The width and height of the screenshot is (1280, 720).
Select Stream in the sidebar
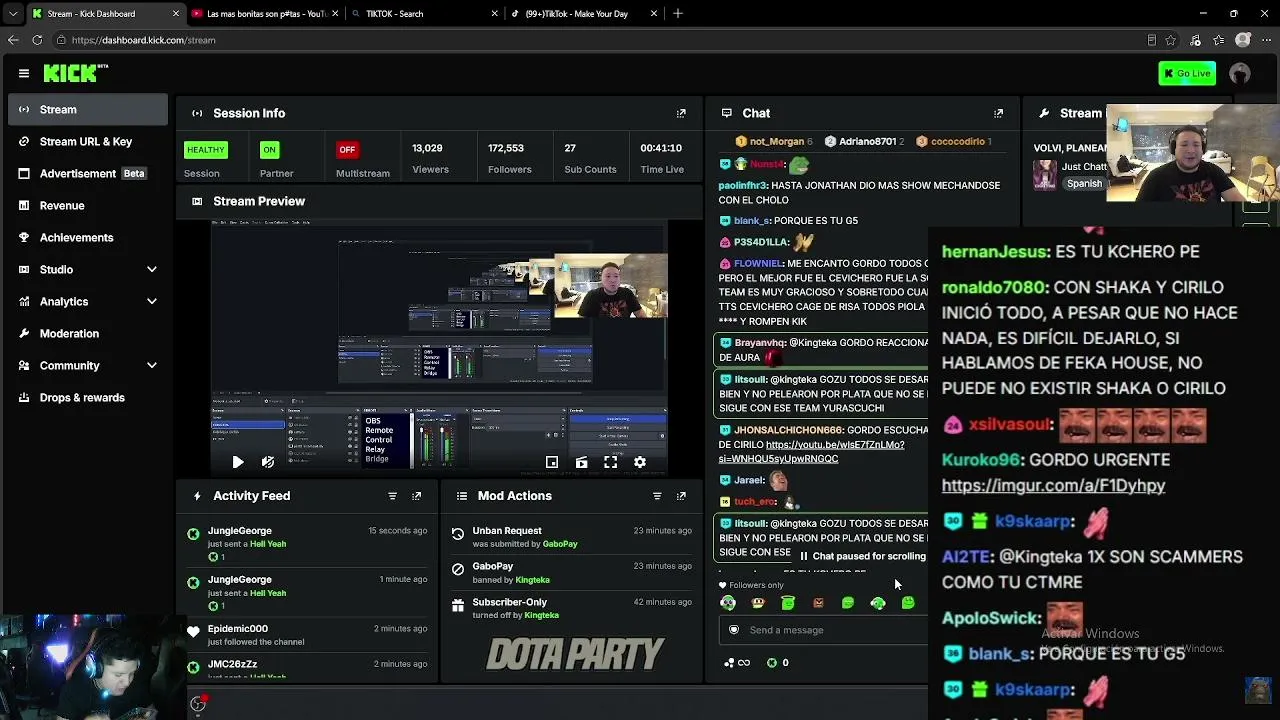(88, 110)
